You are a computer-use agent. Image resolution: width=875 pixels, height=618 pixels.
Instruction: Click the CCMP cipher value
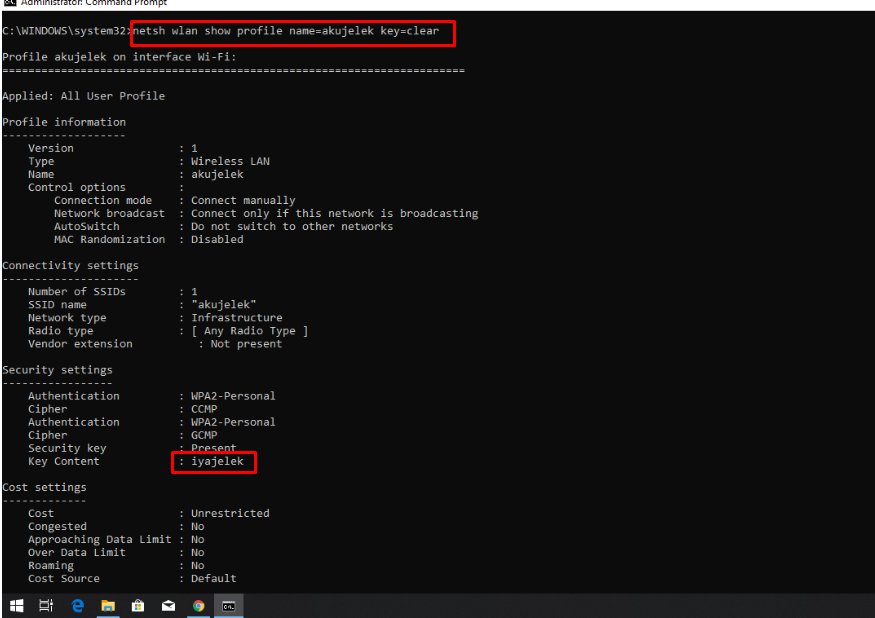204,409
